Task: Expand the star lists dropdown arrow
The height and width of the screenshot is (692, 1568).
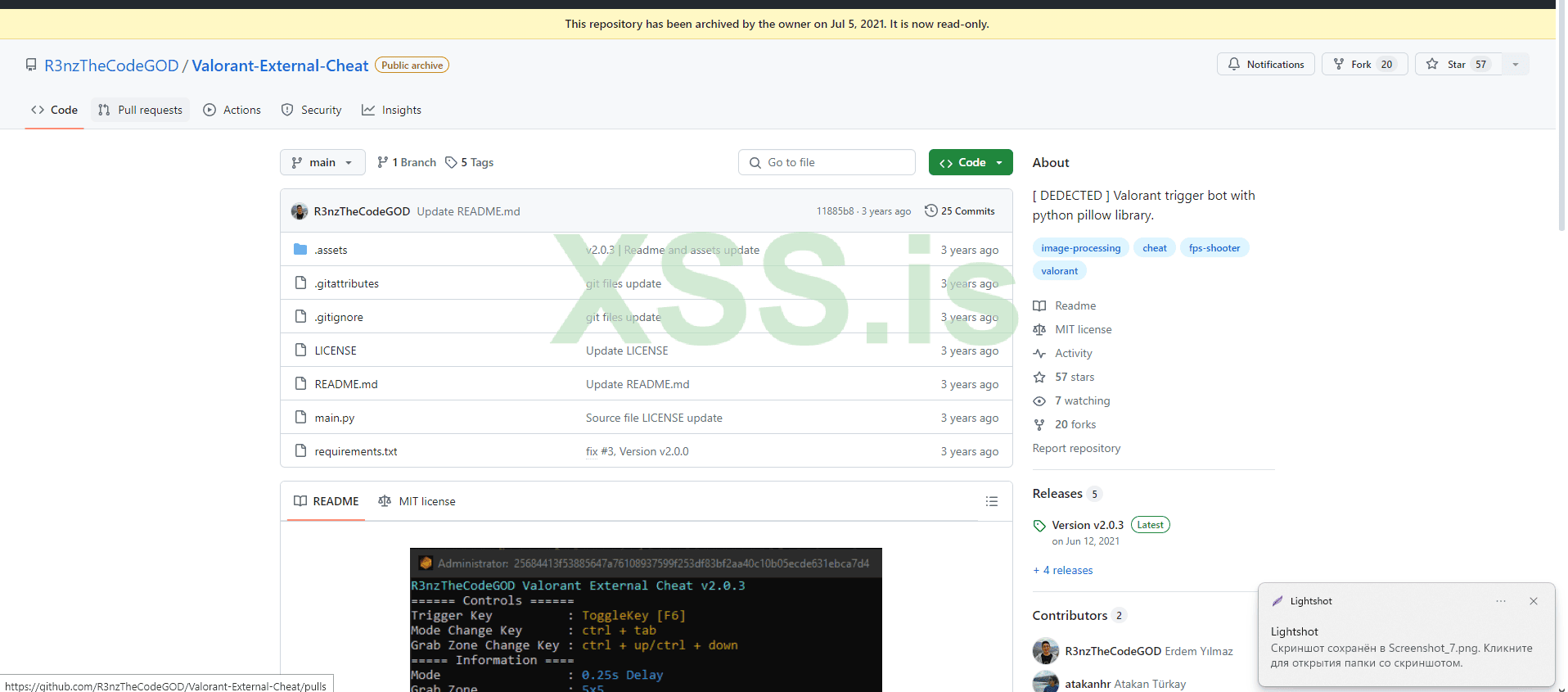Action: tap(1516, 64)
